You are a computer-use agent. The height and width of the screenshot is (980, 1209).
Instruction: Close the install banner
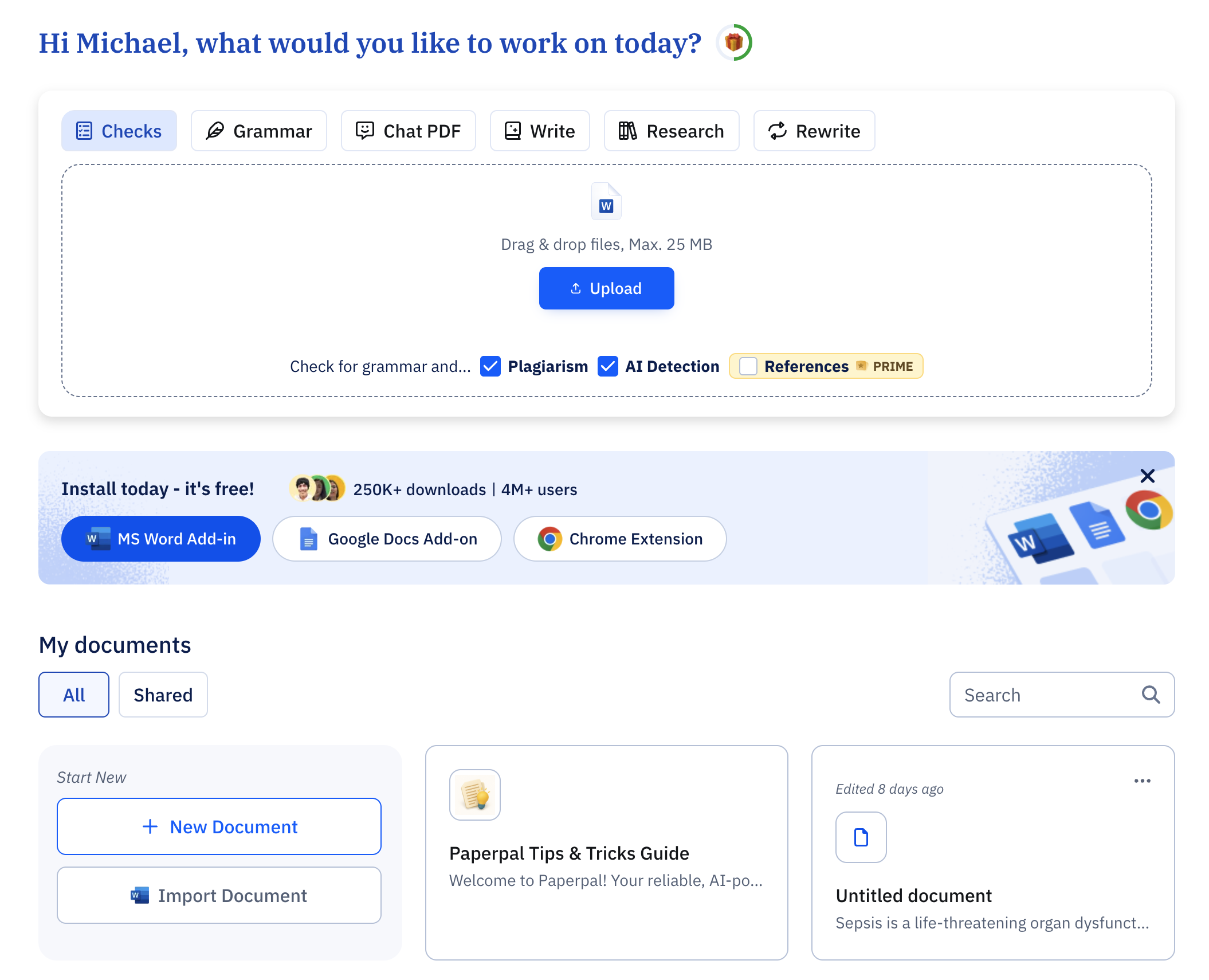click(1147, 476)
